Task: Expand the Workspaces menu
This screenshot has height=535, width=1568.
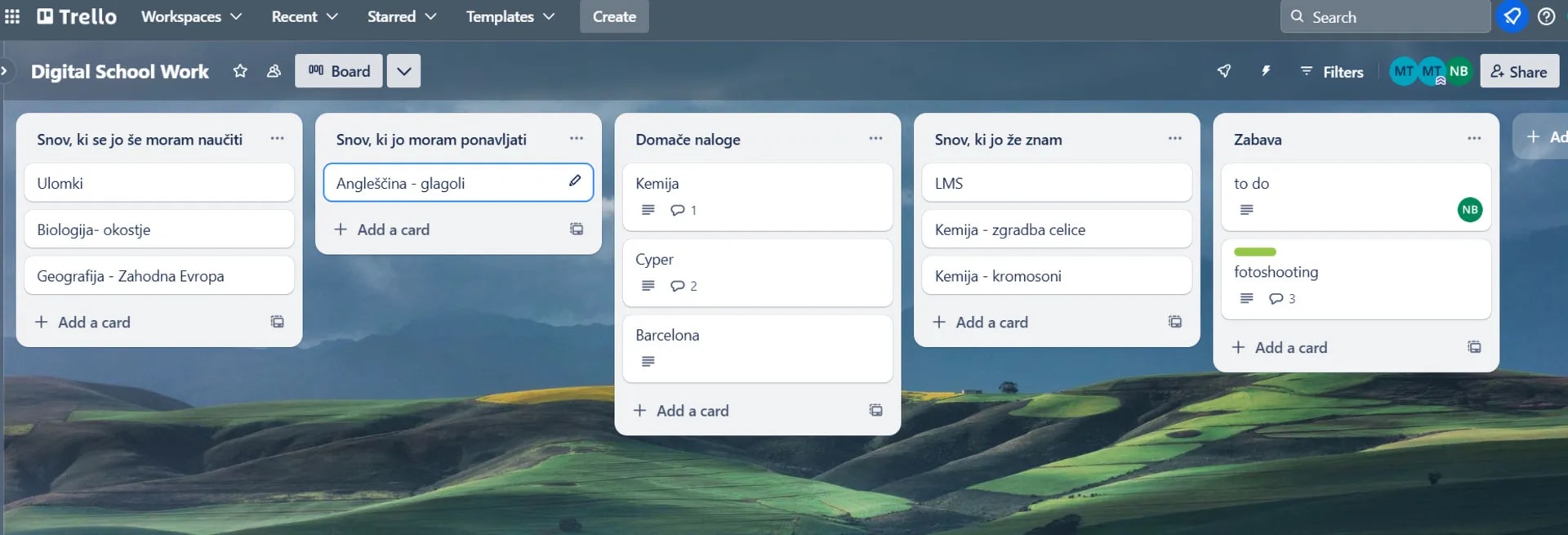Action: pos(191,16)
